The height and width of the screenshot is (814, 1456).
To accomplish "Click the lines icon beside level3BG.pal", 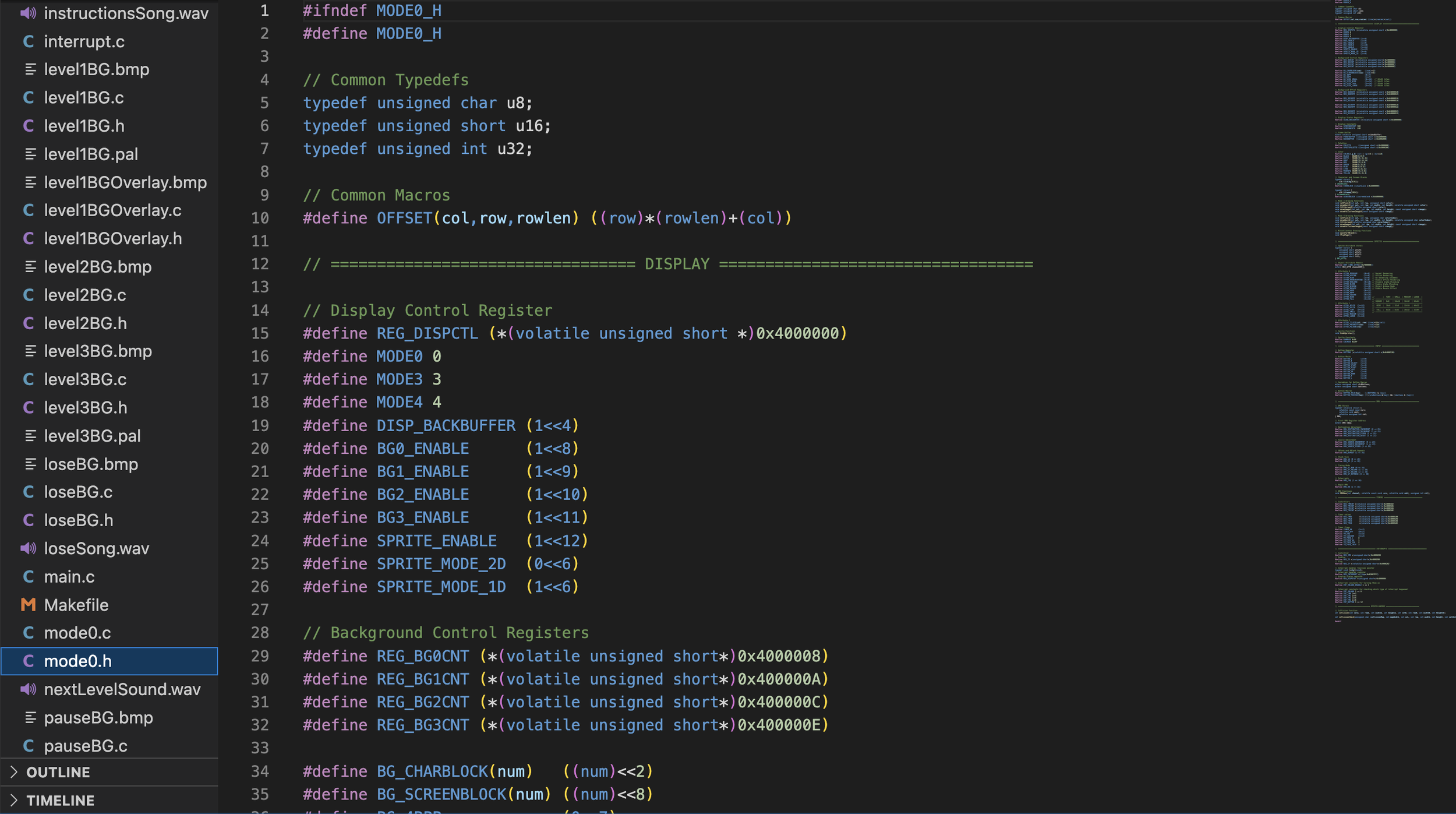I will tap(30, 436).
